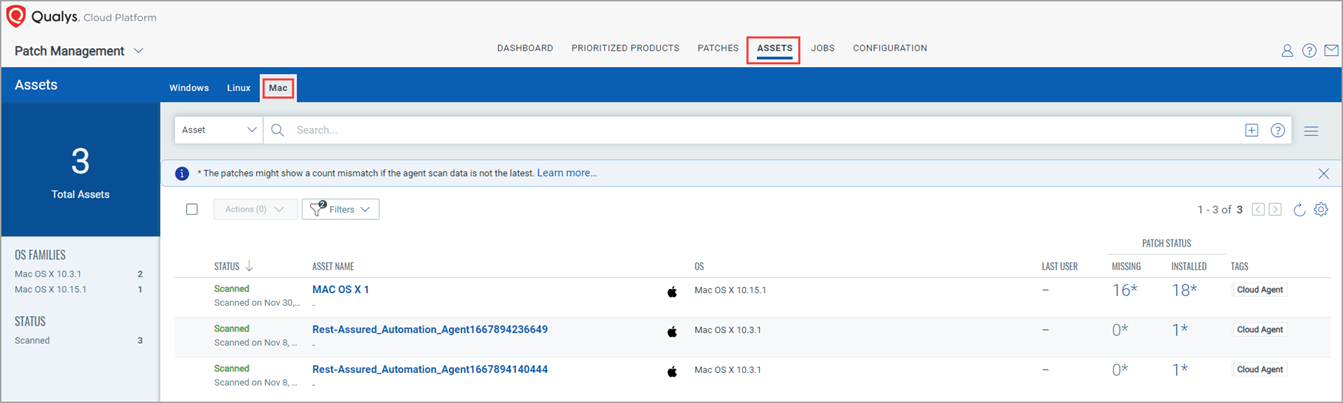Open the Asset search type dropdown

coord(219,130)
